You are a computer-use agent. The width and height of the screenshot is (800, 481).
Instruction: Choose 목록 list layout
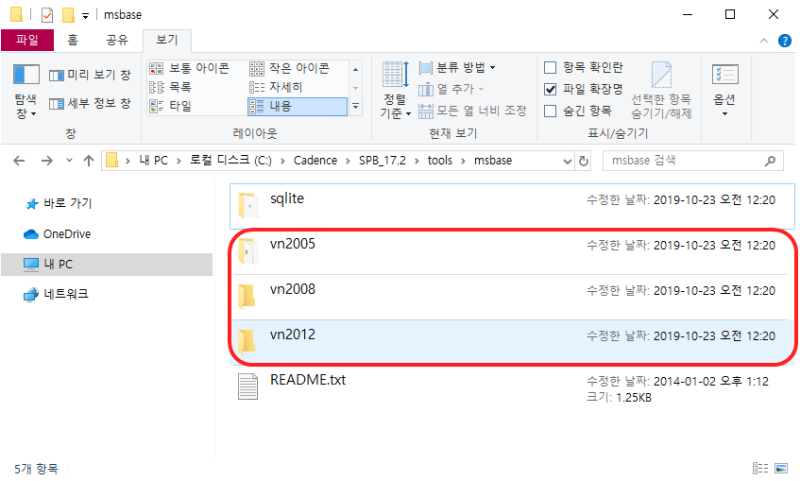point(170,87)
